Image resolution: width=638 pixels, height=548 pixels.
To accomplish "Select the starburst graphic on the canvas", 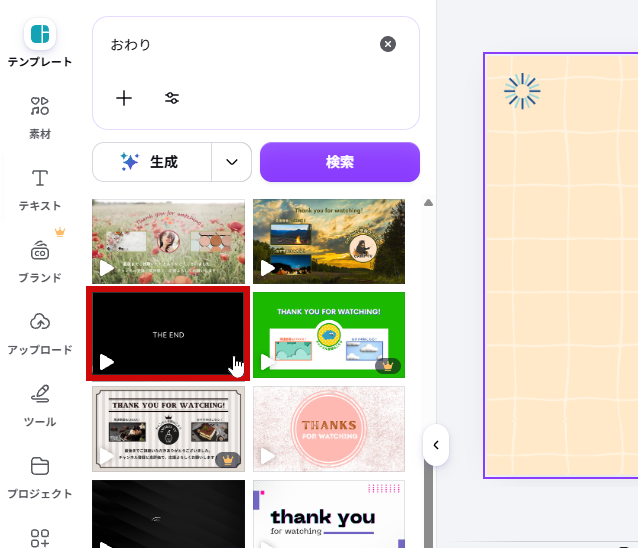I will point(522,91).
